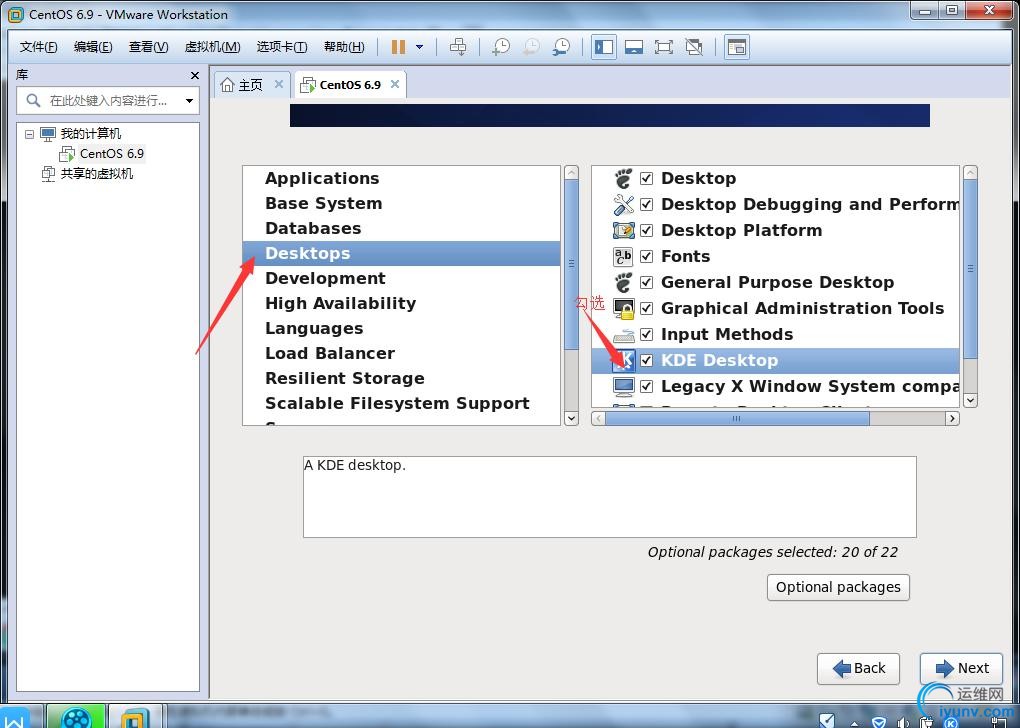Select the Applications category
The image size is (1020, 728).
401,178
